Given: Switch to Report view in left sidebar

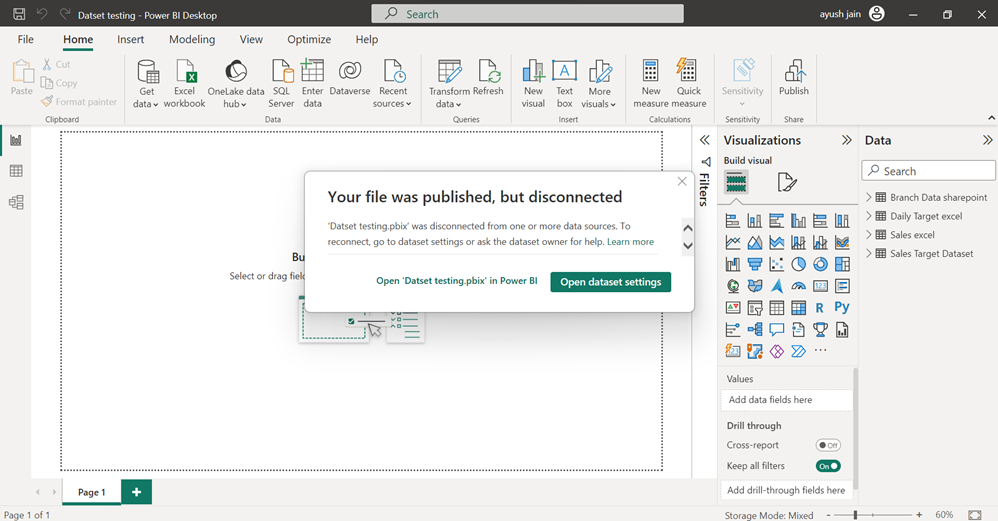Looking at the screenshot, I should pyautogui.click(x=16, y=140).
